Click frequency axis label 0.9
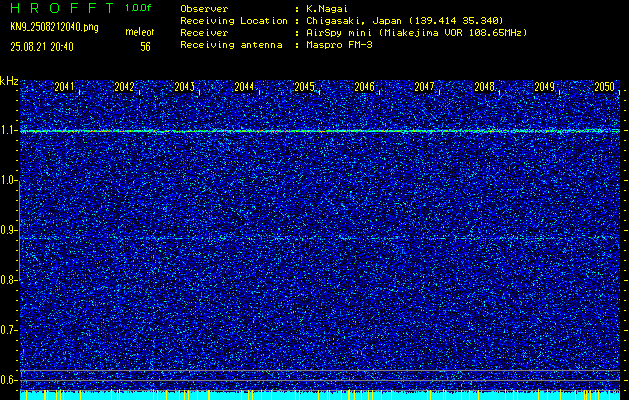The image size is (629, 400). 7,230
